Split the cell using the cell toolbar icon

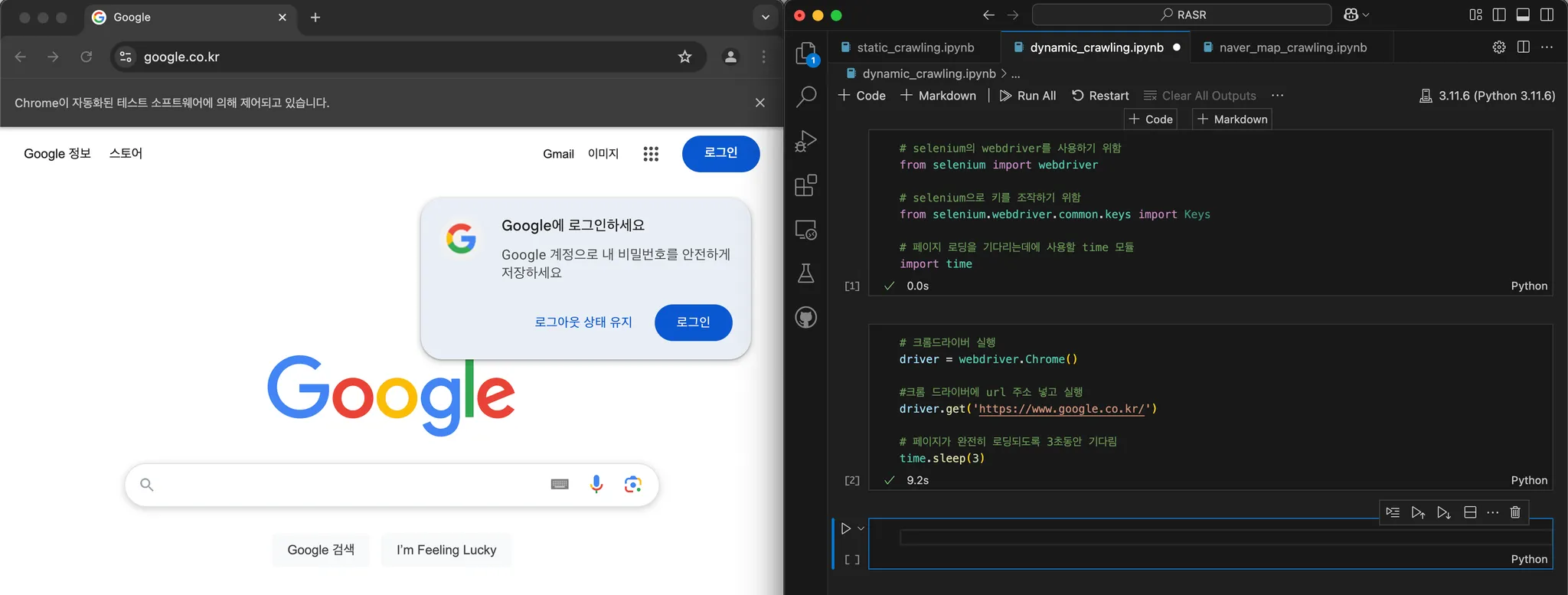coord(1470,512)
